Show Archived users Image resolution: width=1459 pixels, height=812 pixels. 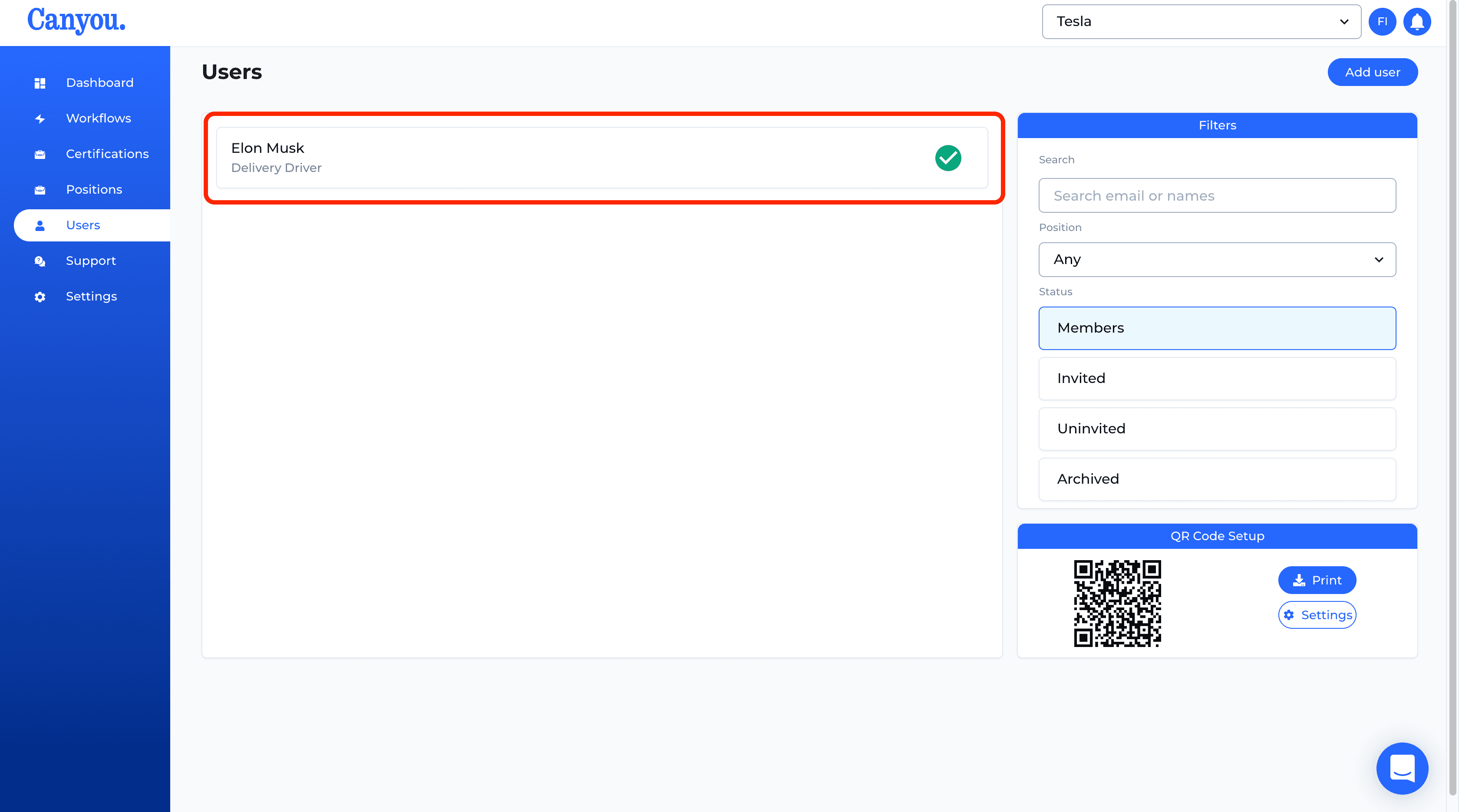1217,479
